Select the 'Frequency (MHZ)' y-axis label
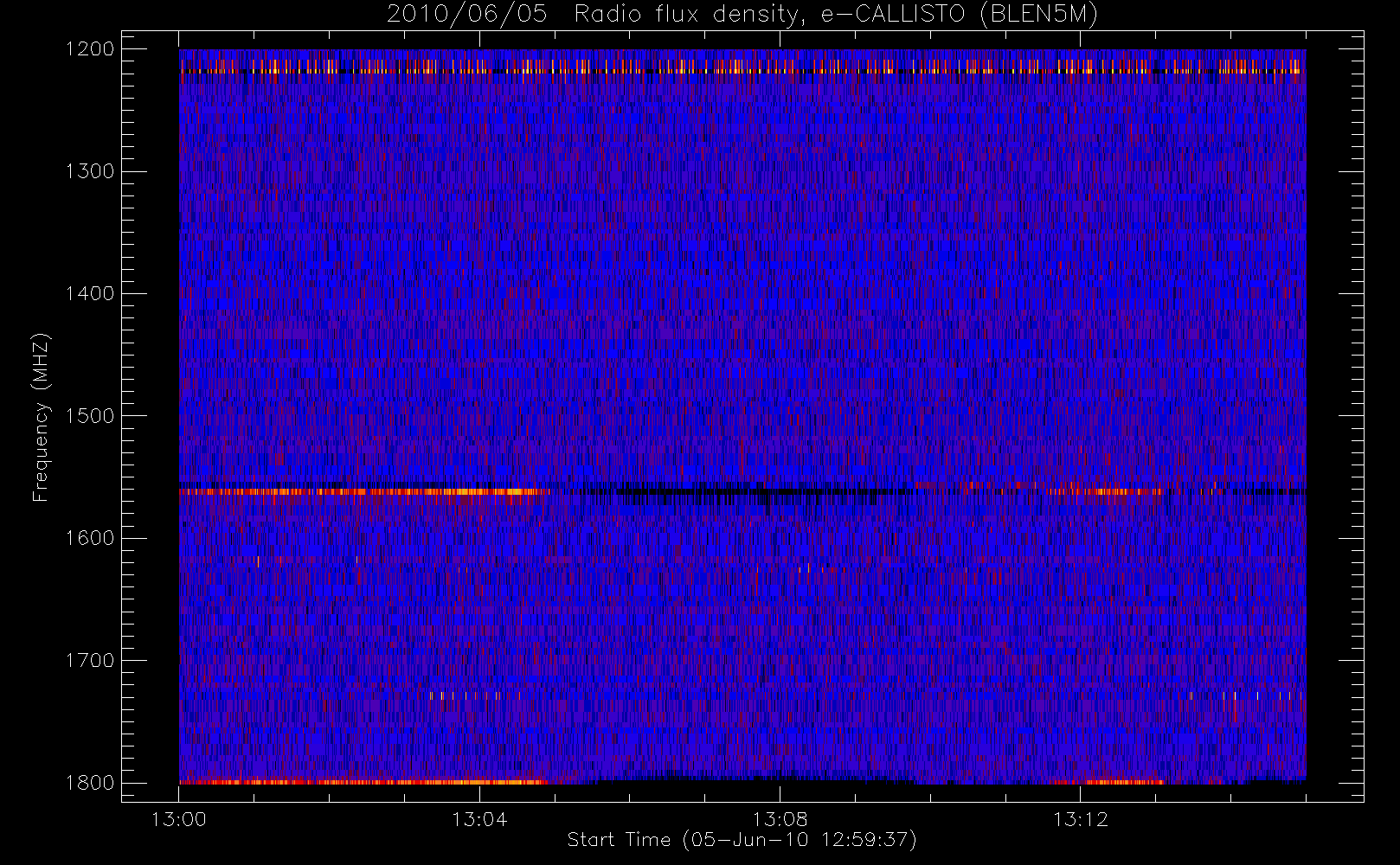This screenshot has width=1400, height=865. tap(41, 417)
